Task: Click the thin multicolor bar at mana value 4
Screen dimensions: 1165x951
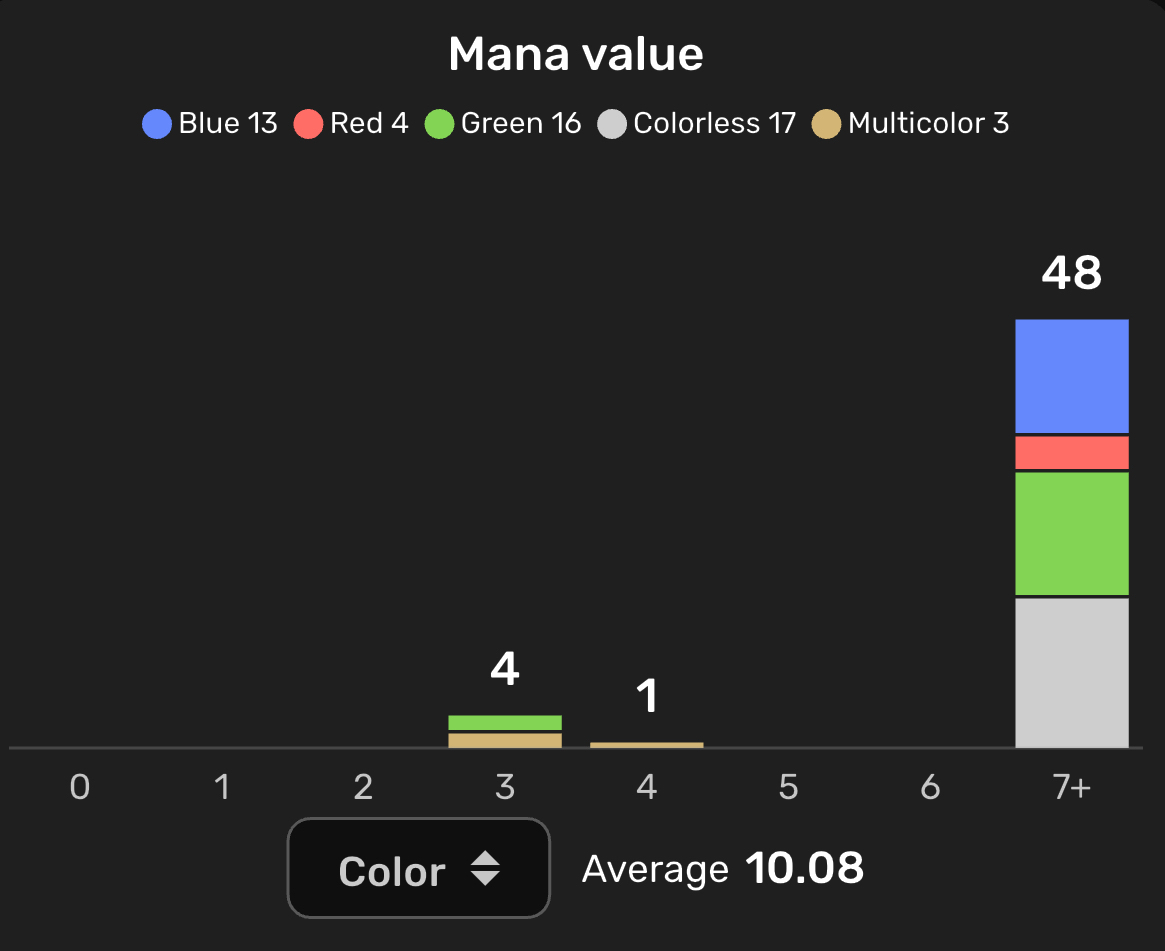Action: (647, 744)
